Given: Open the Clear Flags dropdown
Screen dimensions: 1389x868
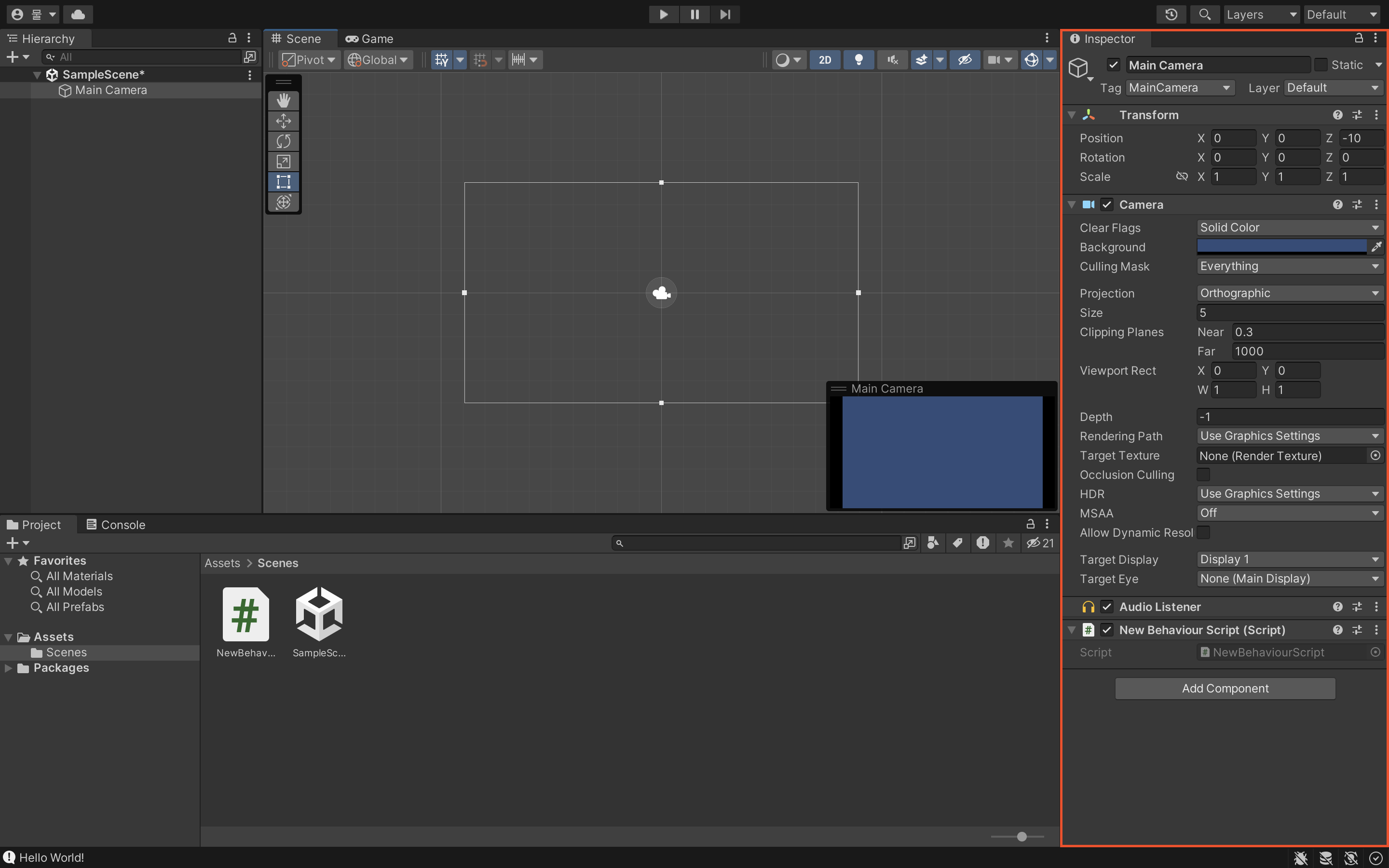Looking at the screenshot, I should (x=1289, y=228).
